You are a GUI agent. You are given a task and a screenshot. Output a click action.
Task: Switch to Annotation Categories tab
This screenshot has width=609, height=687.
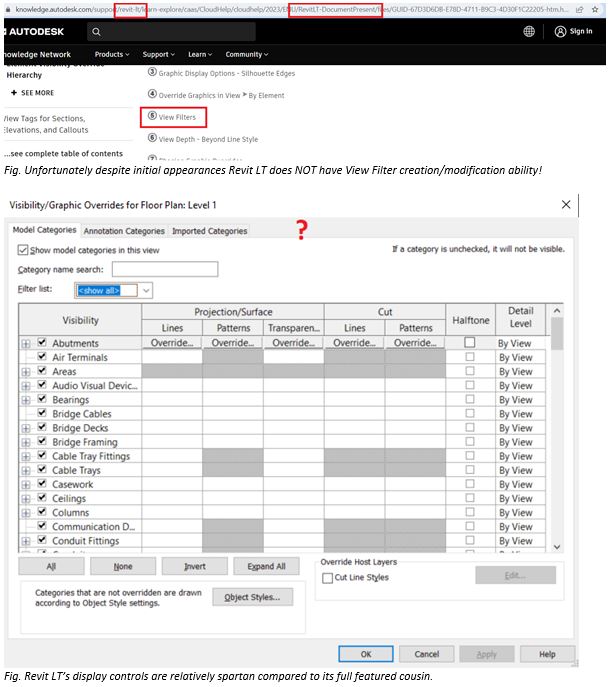124,231
